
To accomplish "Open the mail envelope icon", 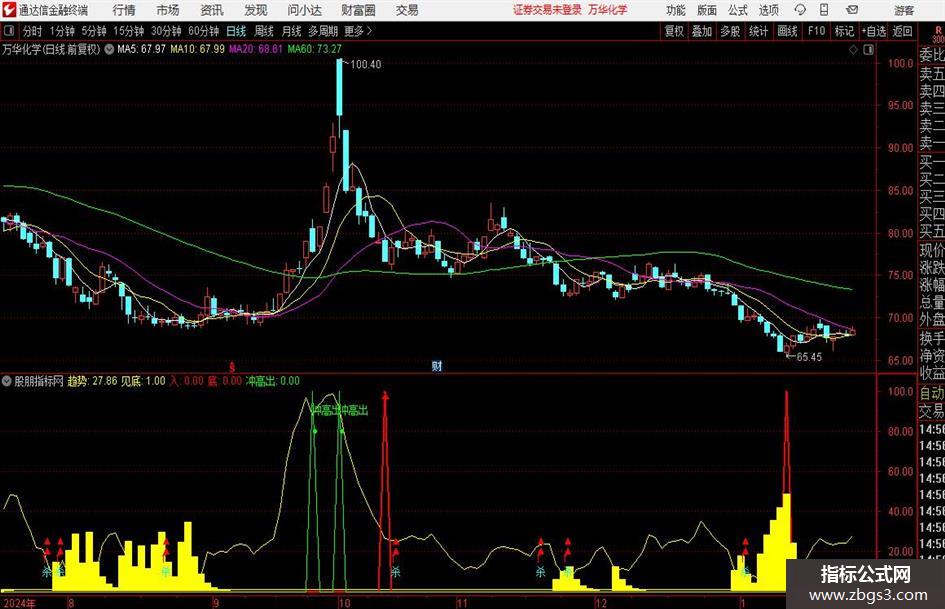I will coord(852,10).
